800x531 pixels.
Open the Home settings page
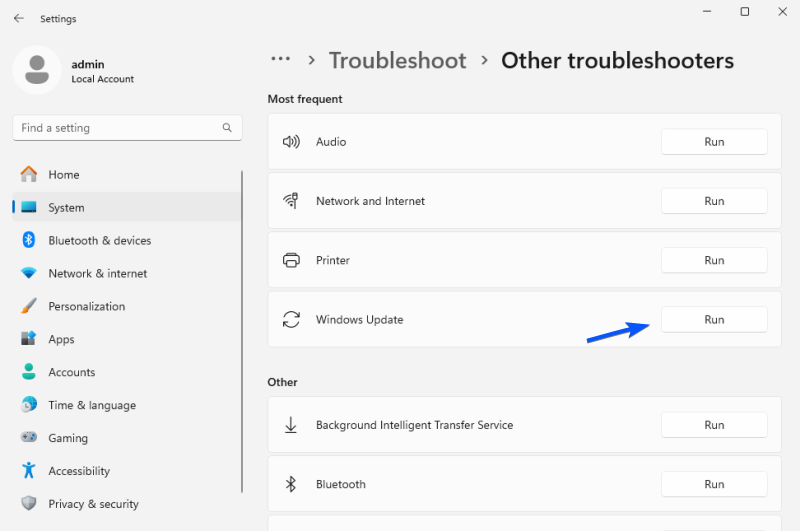(x=64, y=174)
